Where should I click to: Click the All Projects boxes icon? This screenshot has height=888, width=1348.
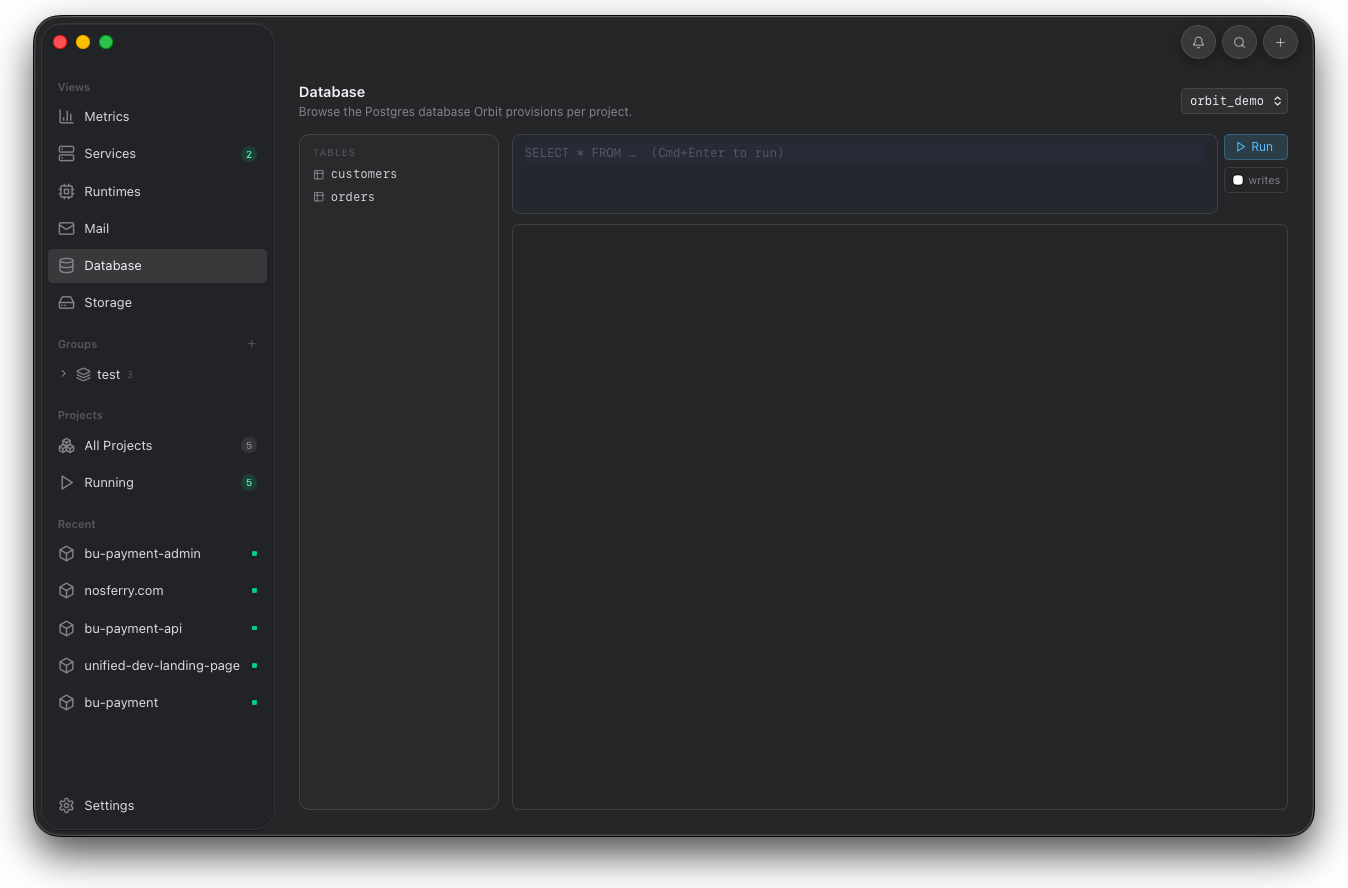66,445
